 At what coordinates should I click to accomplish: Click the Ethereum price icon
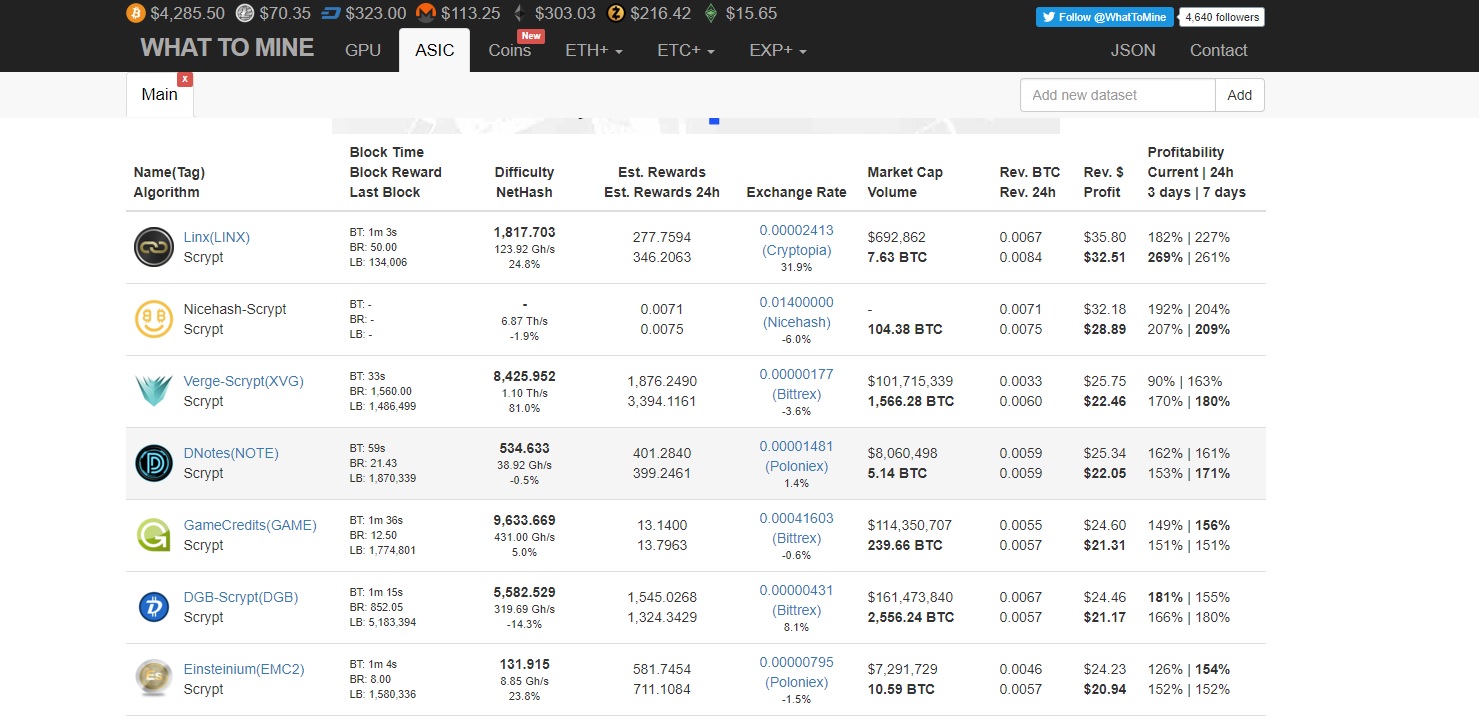(x=518, y=13)
